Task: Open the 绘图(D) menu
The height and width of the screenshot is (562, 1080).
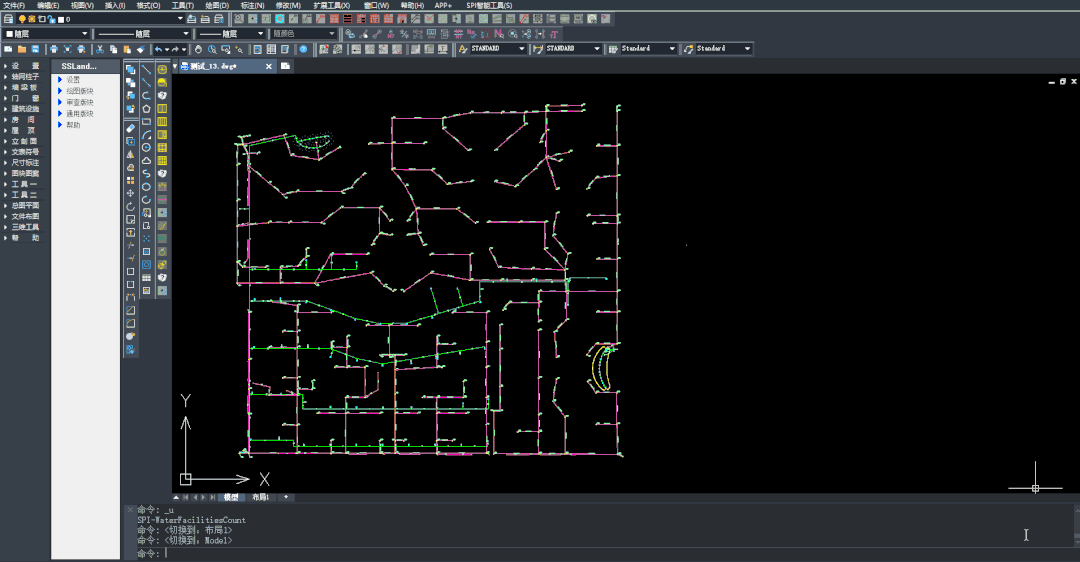Action: 217,6
